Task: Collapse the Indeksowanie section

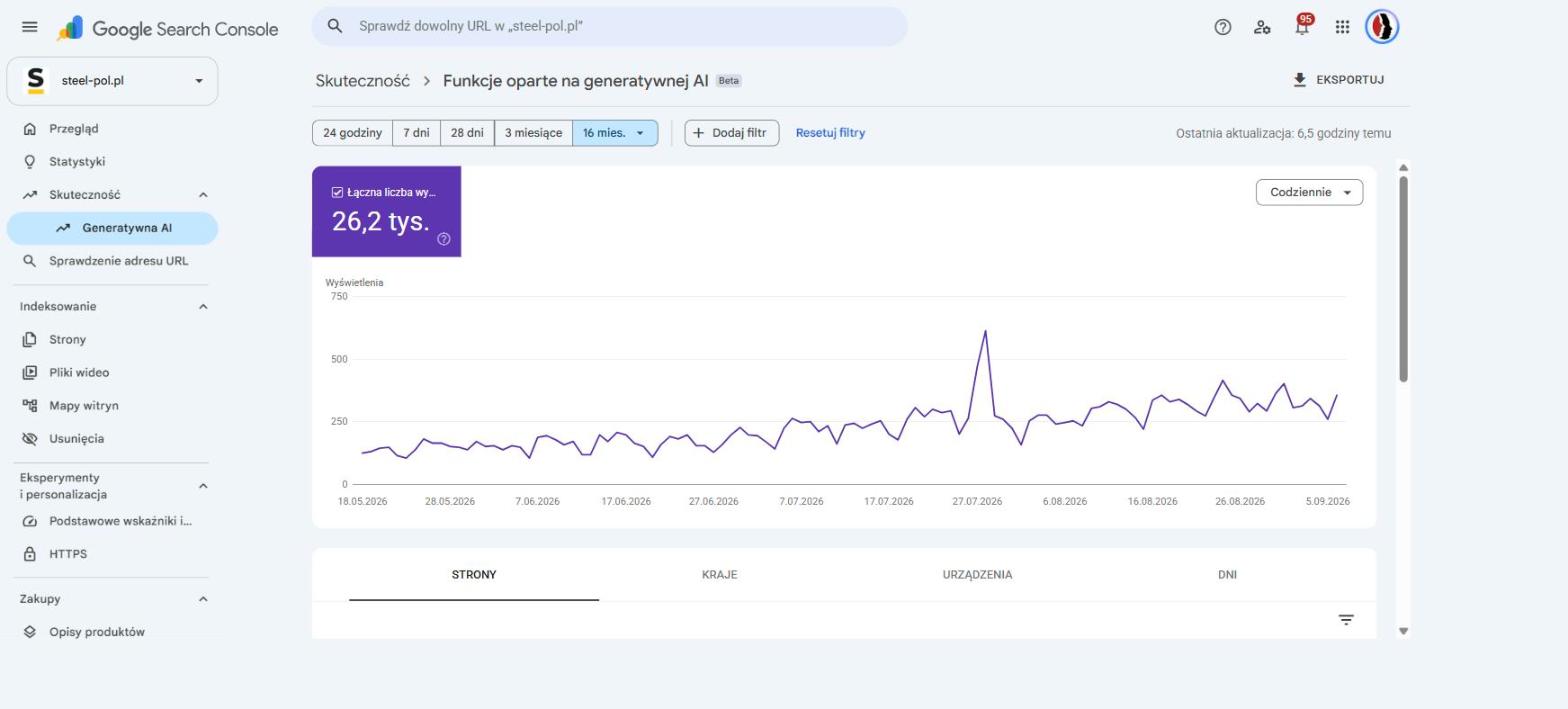Action: (203, 307)
